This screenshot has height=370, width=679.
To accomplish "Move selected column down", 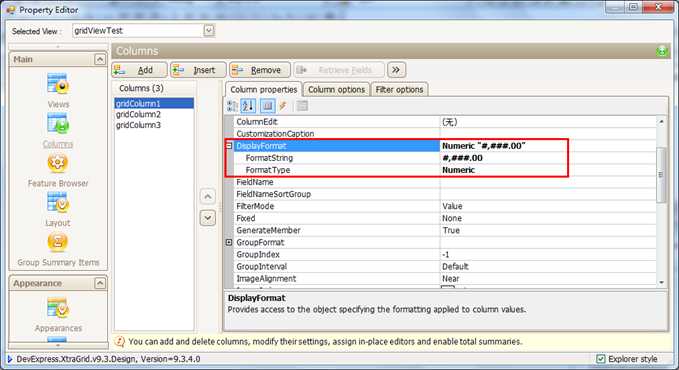I will pyautogui.click(x=208, y=217).
